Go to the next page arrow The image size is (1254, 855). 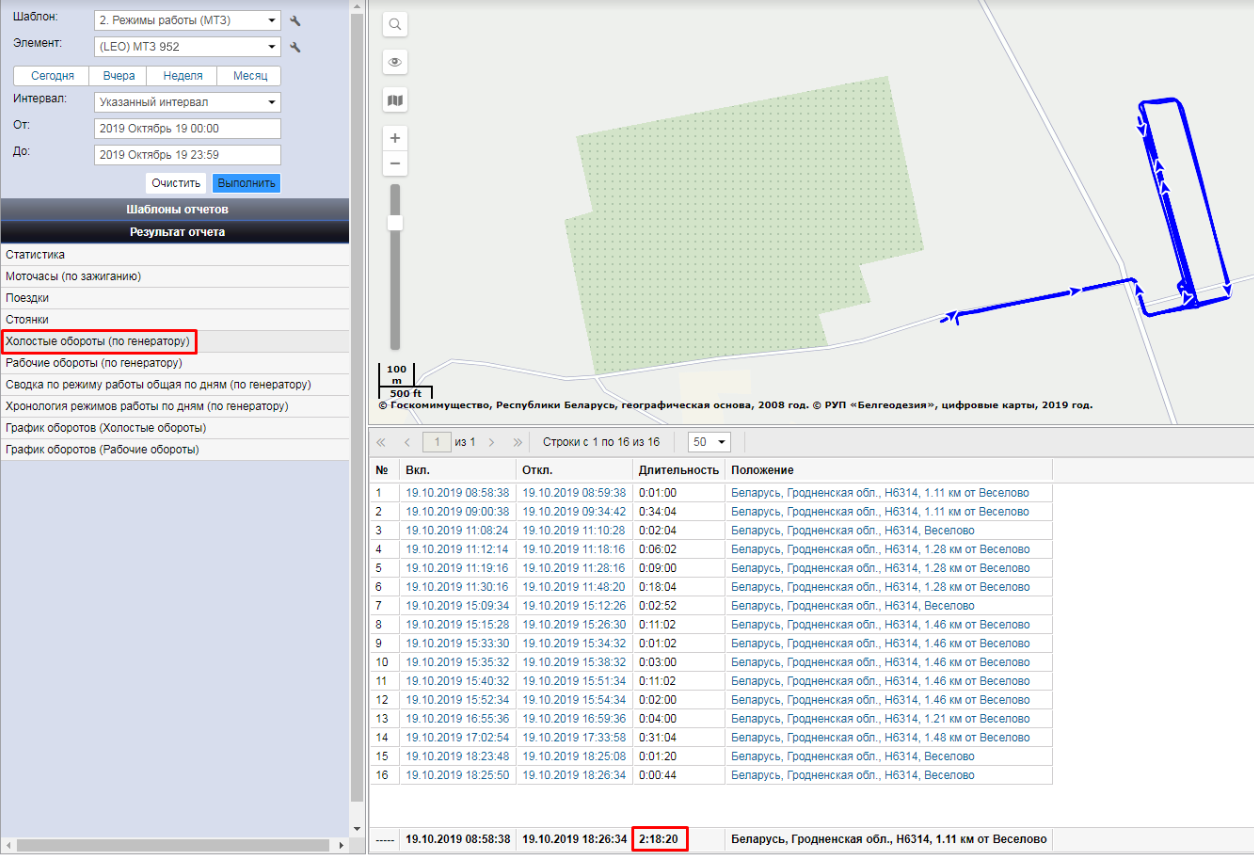point(491,441)
